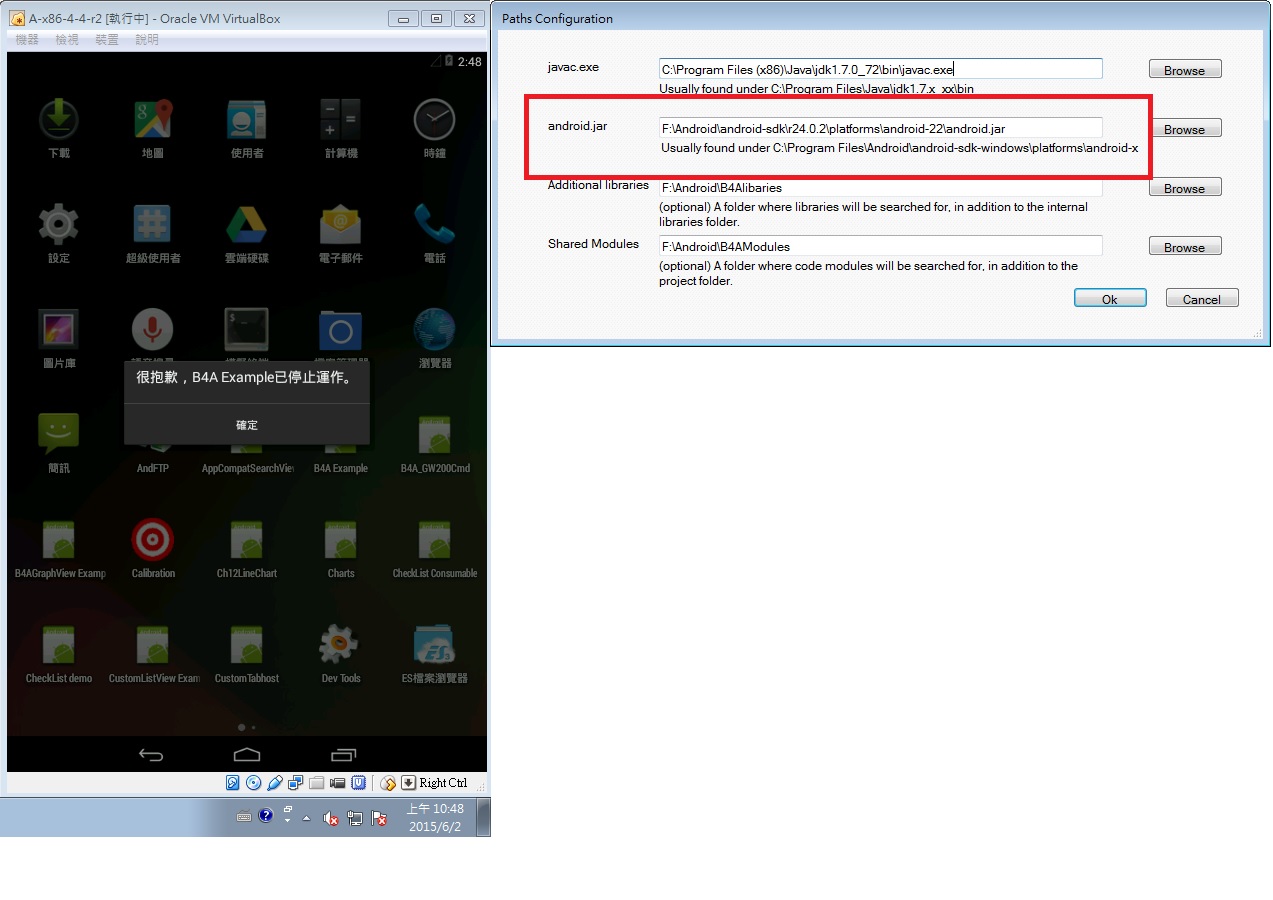This screenshot has width=1273, height=900.
Task: Open the terminal emulator app icon
Action: (246, 329)
